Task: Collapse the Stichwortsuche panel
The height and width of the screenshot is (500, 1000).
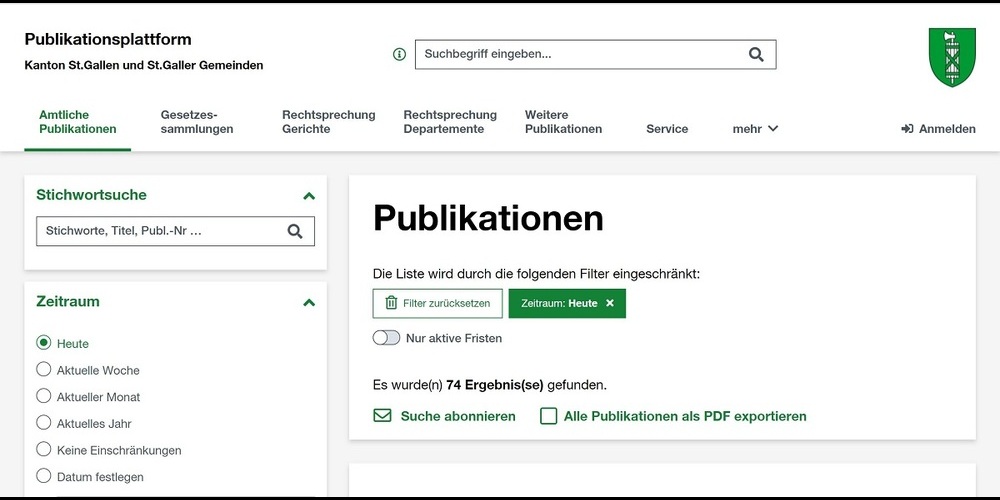Action: click(x=309, y=196)
